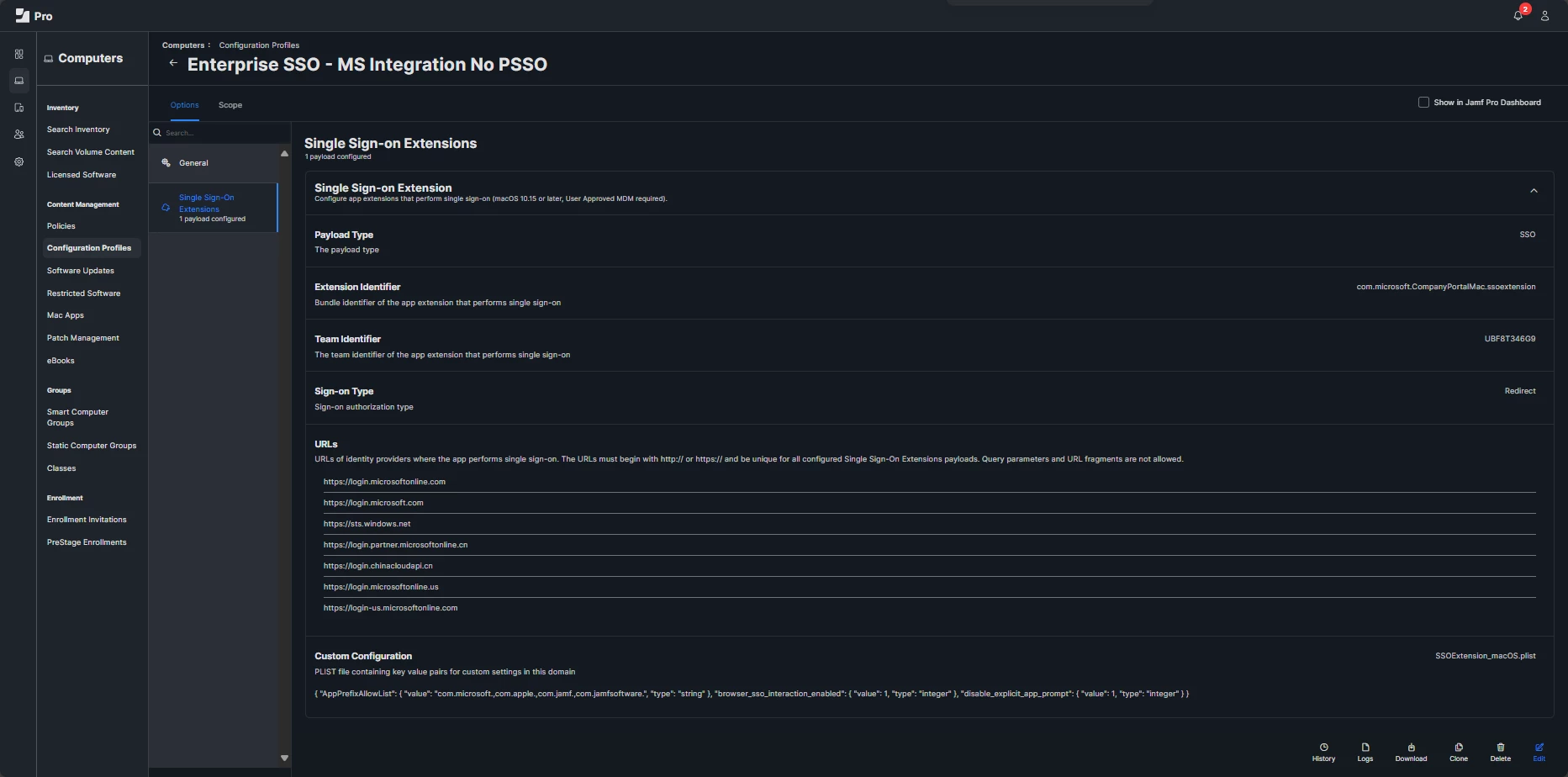Viewport: 1568px width, 777px height.
Task: Open Static Computer Groups
Action: (92, 446)
